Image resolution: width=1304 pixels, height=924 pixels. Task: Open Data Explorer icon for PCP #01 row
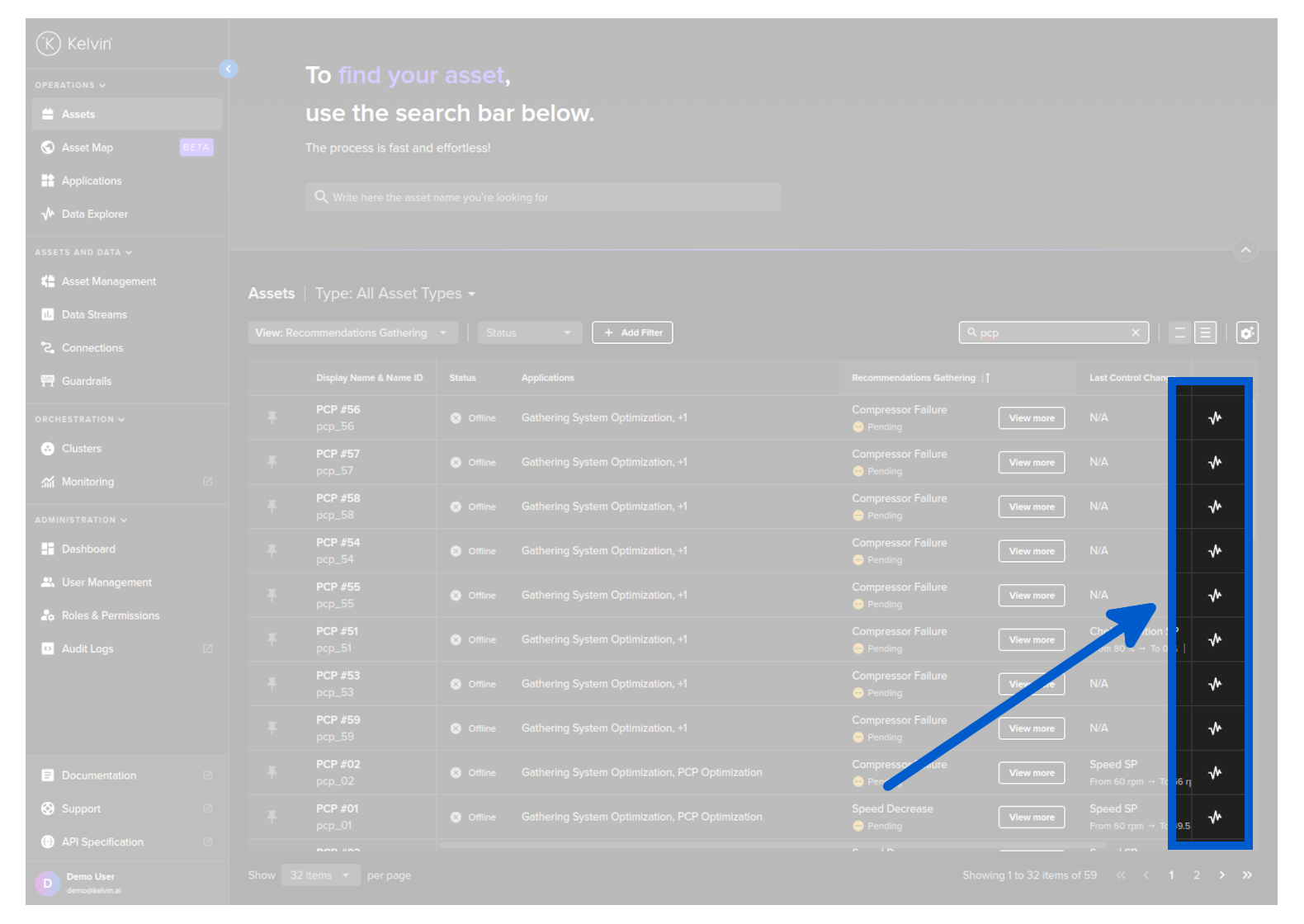tap(1215, 818)
